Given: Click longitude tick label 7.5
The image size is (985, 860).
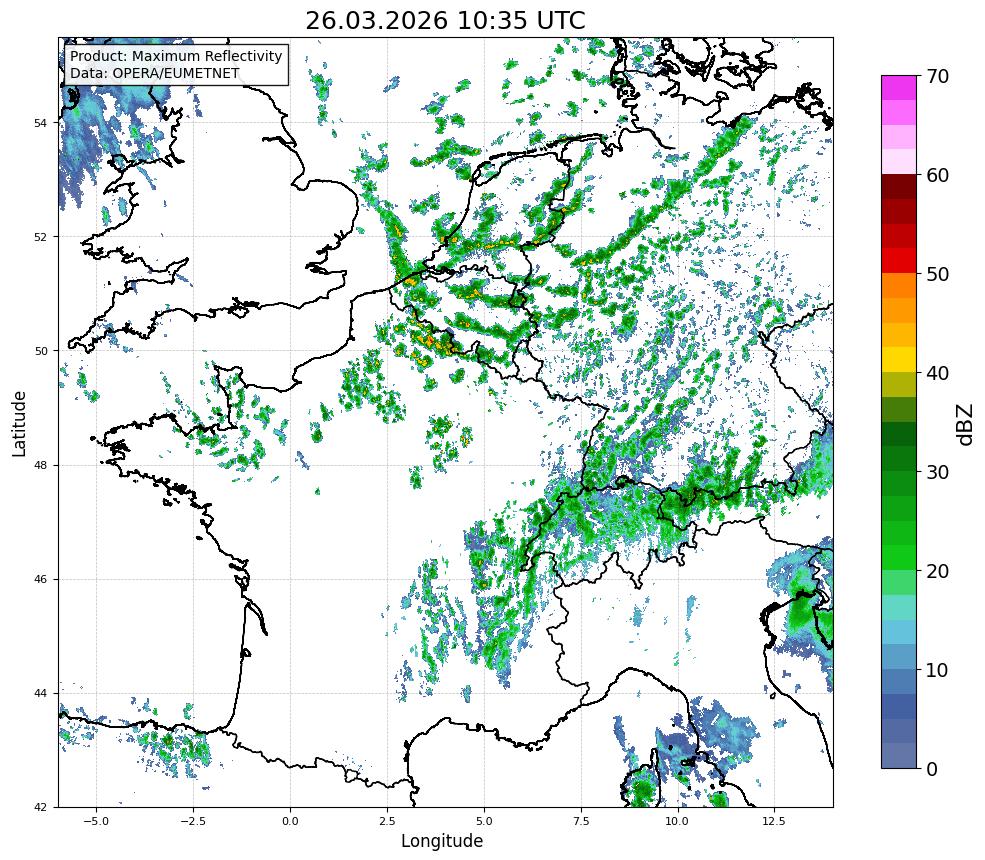Looking at the screenshot, I should 580,821.
